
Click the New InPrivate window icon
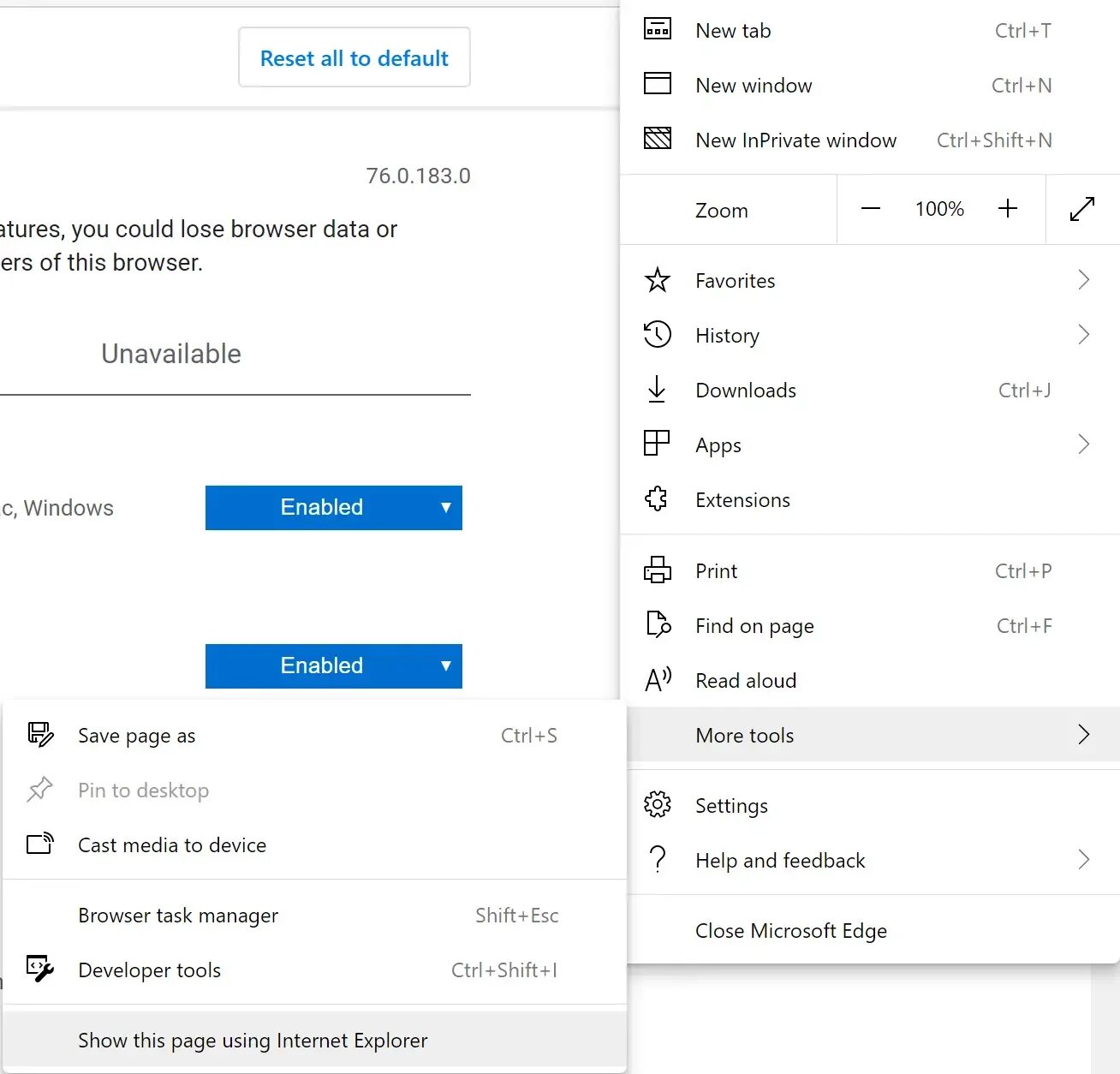coord(658,139)
